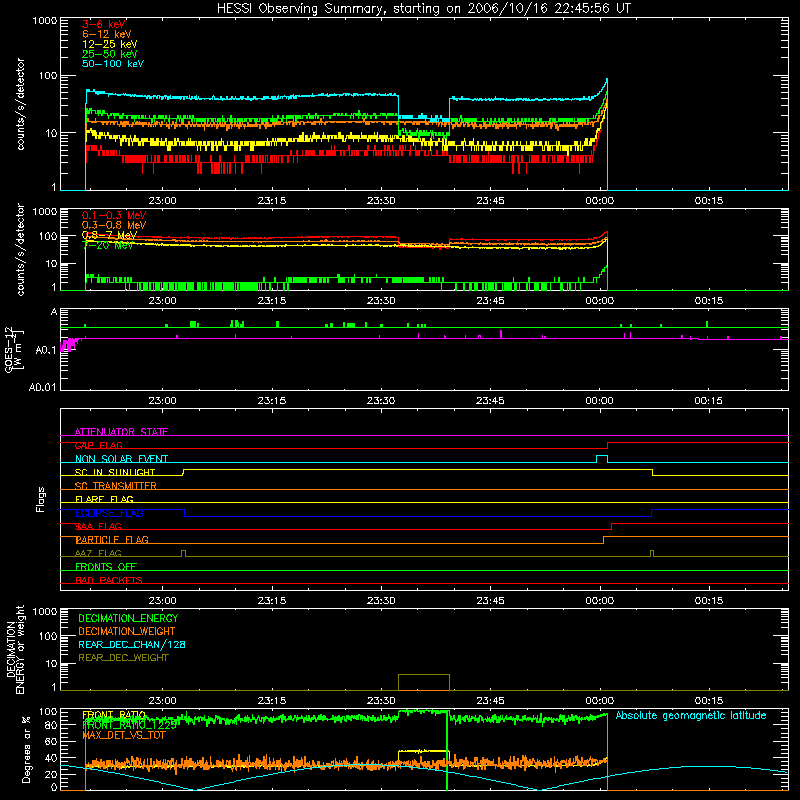Click the olive REAR_DEC_WEIGHT step box in decimation plot
Viewport: 800px width, 800px height.
pyautogui.click(x=424, y=682)
